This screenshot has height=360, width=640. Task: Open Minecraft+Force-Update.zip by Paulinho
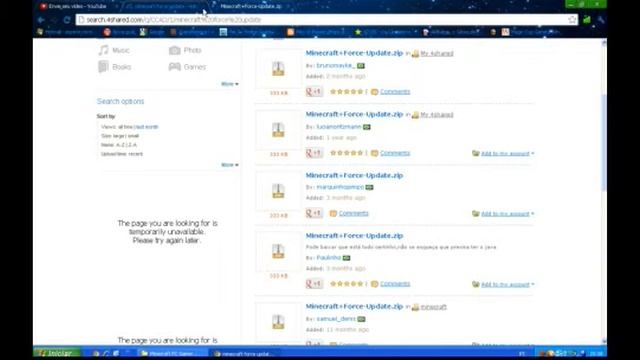(x=354, y=236)
